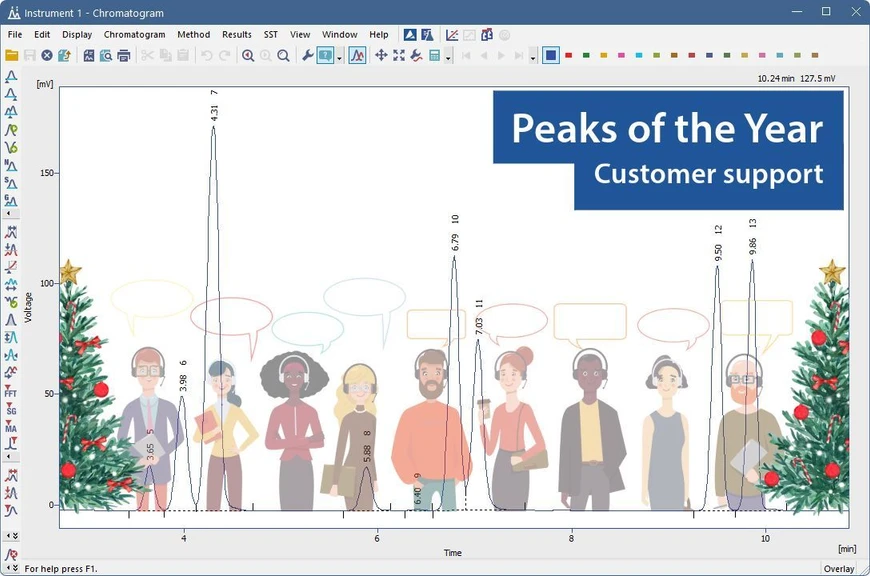Open the Chromatogram menu
The height and width of the screenshot is (576, 870).
coord(135,34)
